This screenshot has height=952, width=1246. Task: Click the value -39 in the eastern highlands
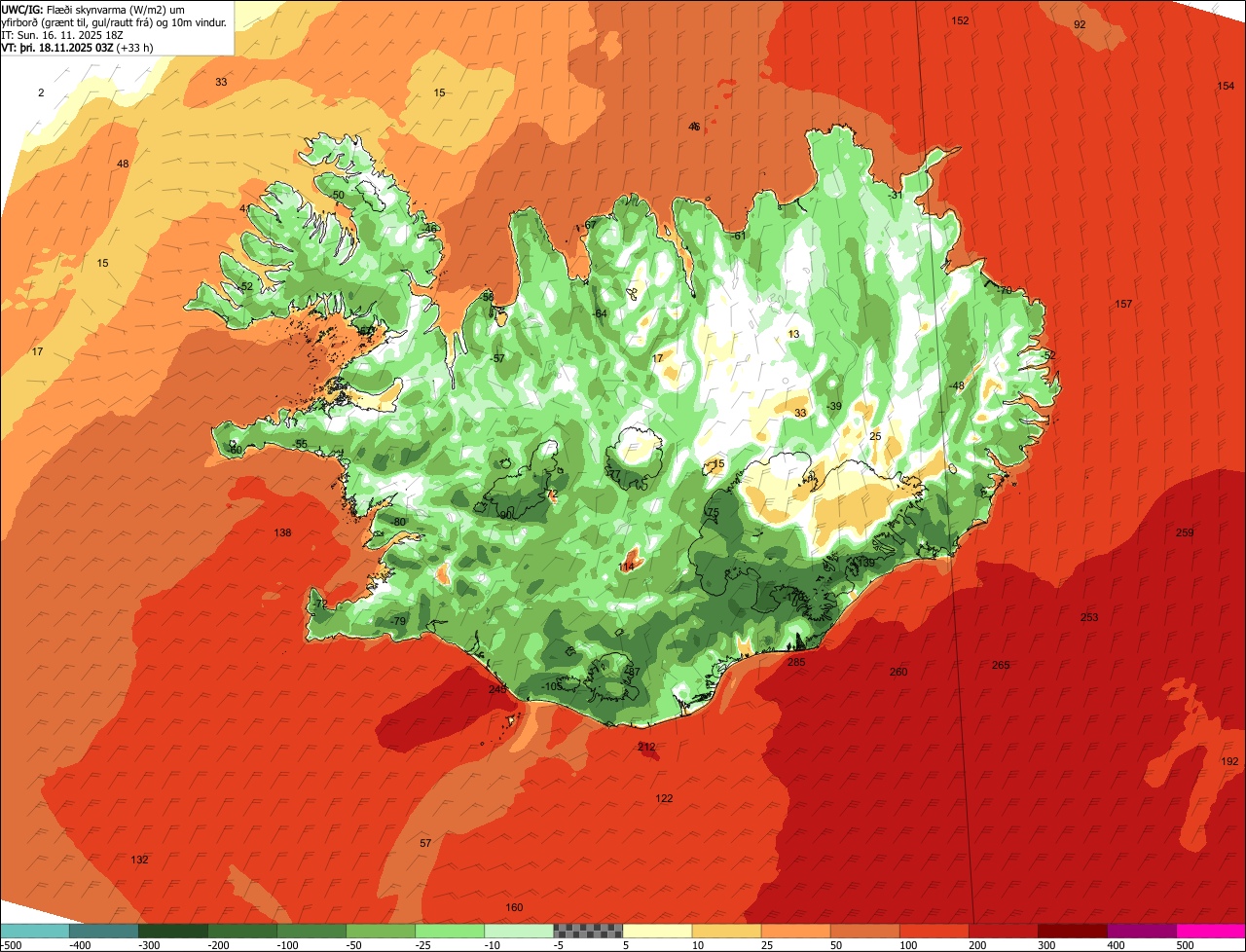[834, 406]
